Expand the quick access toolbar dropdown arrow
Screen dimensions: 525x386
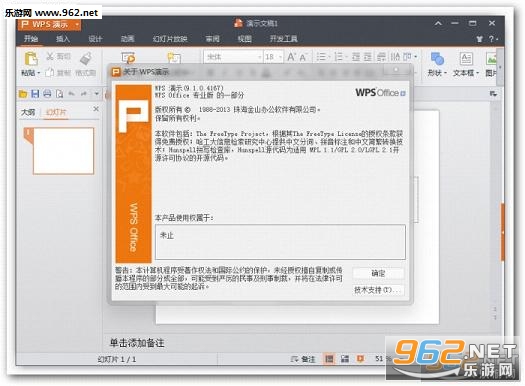point(96,94)
